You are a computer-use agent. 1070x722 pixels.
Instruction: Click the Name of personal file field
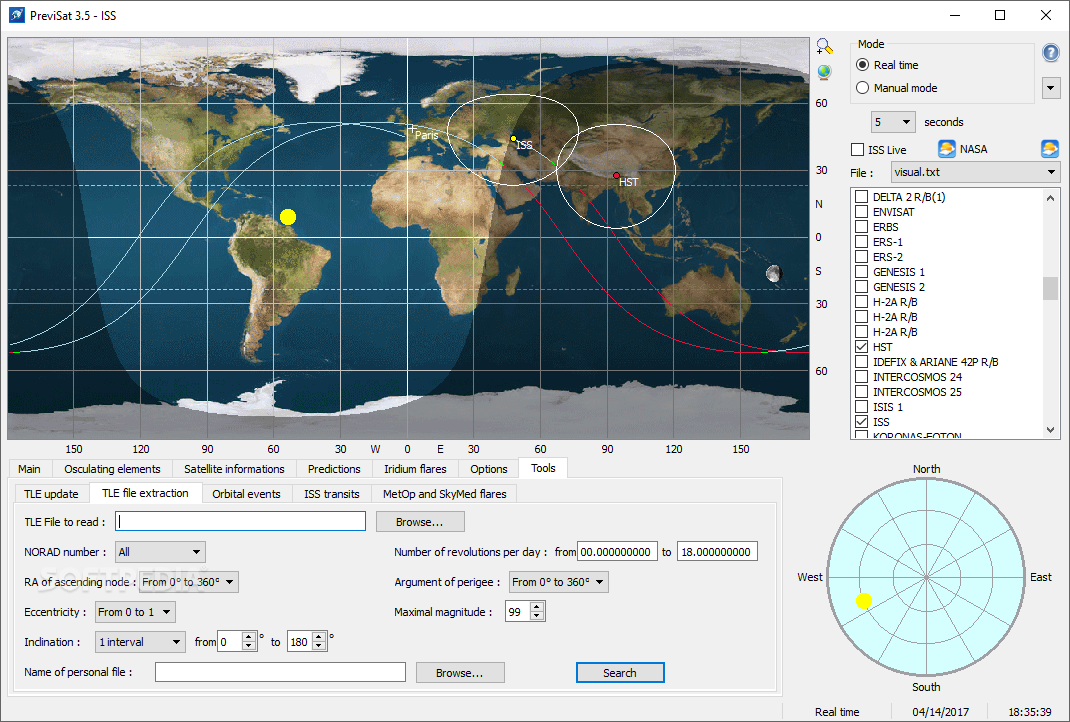[280, 672]
